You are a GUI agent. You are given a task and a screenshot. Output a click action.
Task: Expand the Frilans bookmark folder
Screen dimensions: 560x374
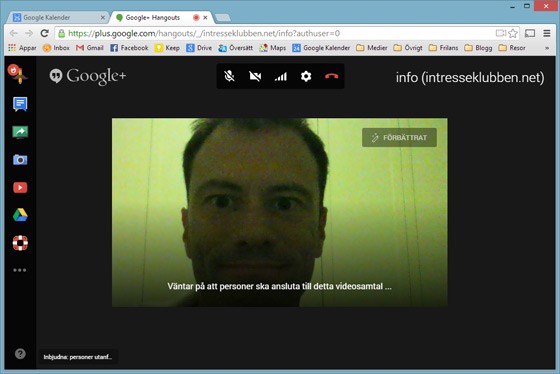point(443,48)
